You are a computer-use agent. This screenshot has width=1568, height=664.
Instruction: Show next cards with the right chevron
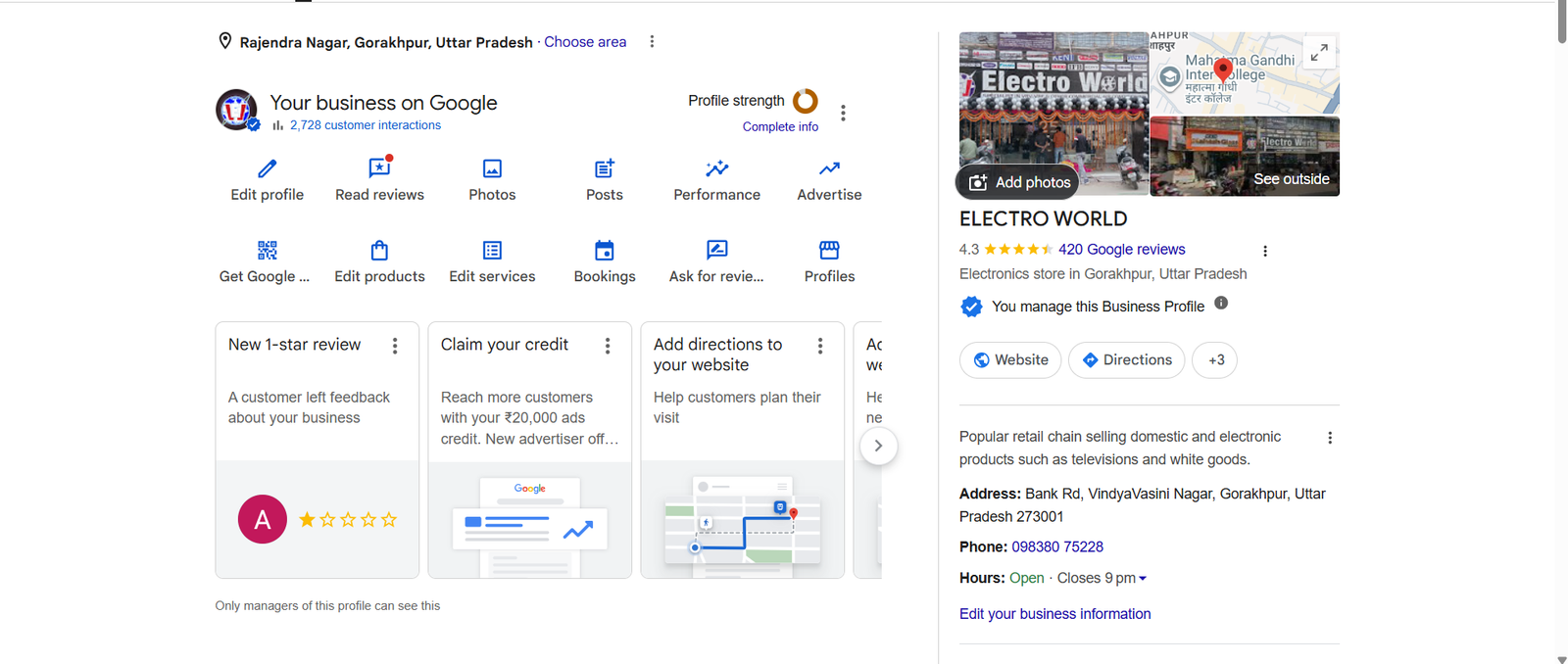[878, 447]
